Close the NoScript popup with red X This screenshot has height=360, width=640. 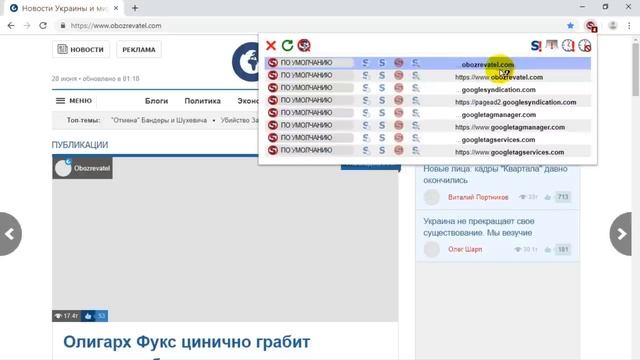pyautogui.click(x=271, y=45)
